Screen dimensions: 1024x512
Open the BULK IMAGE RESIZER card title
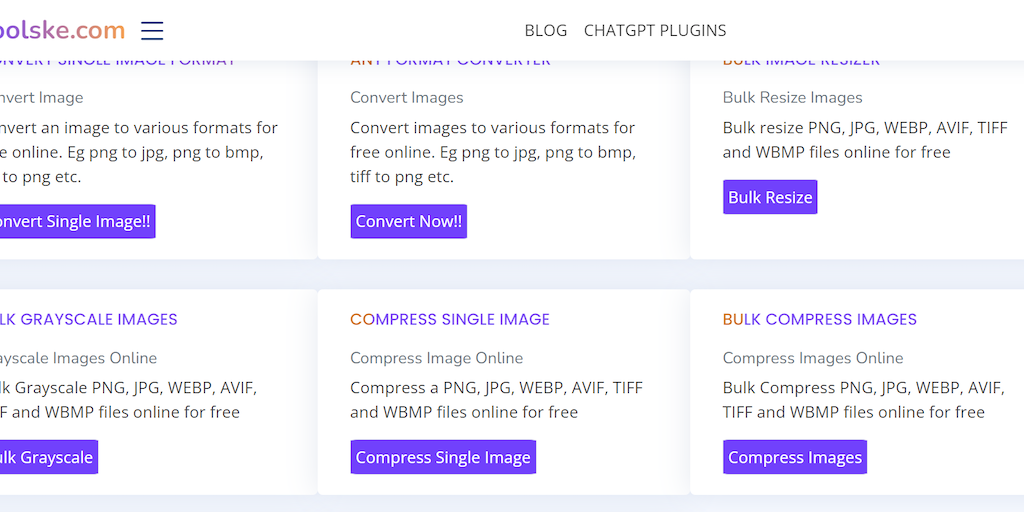coord(801,62)
